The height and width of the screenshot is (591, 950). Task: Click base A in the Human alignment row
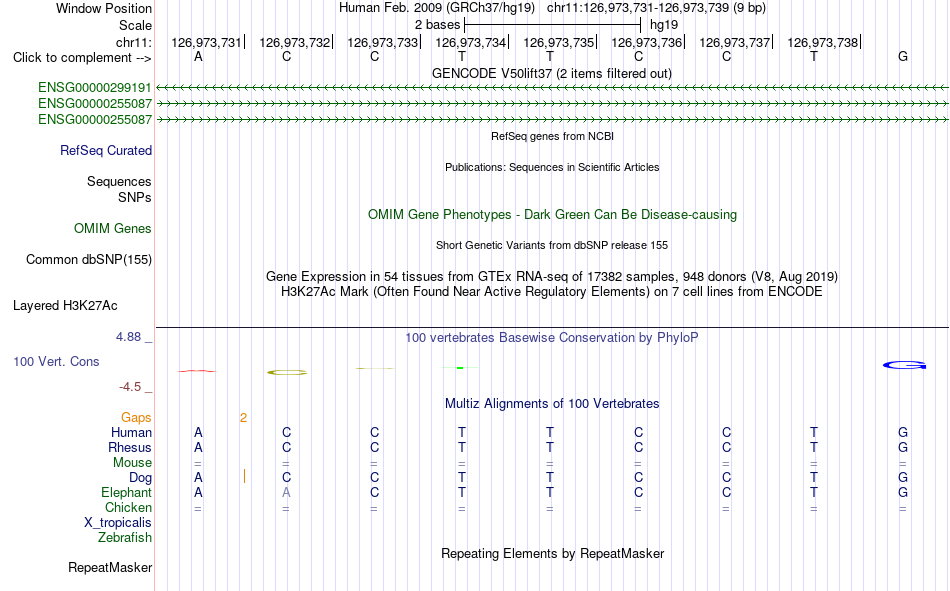(x=198, y=433)
